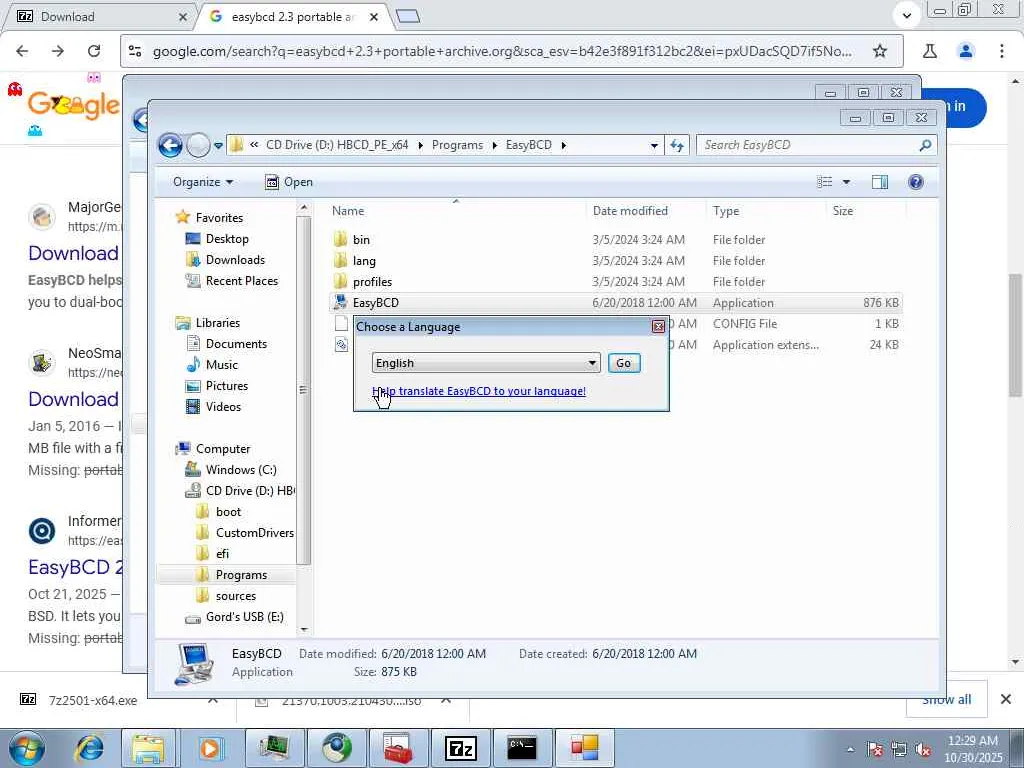Open CustomDrivers folder in tree
The height and width of the screenshot is (768, 1024).
(254, 532)
